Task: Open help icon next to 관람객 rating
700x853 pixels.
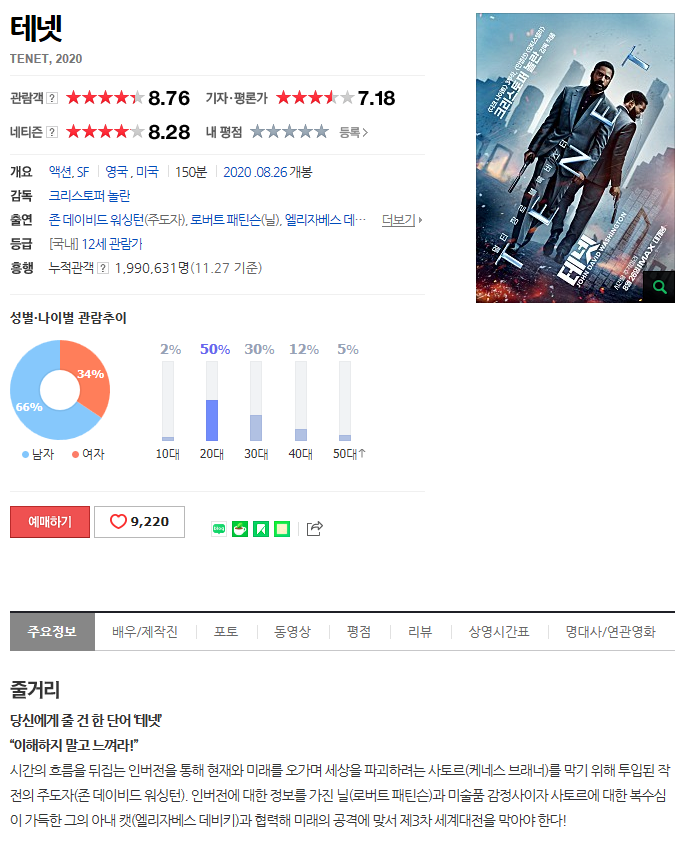Action: tap(52, 98)
